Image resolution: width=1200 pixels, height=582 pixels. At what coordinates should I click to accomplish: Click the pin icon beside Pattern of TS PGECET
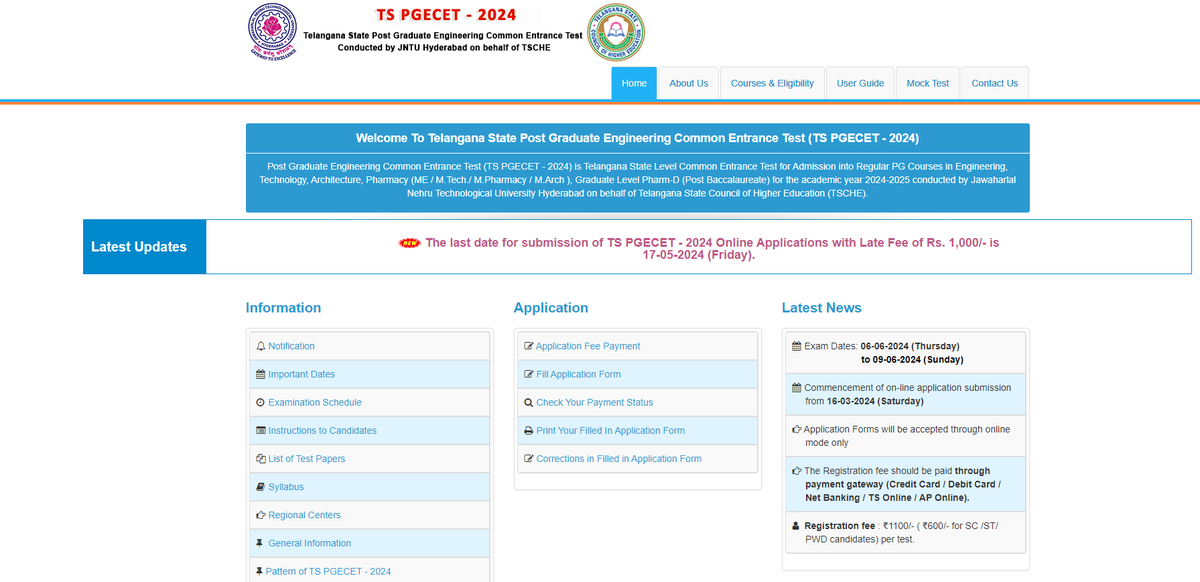pyautogui.click(x=260, y=571)
